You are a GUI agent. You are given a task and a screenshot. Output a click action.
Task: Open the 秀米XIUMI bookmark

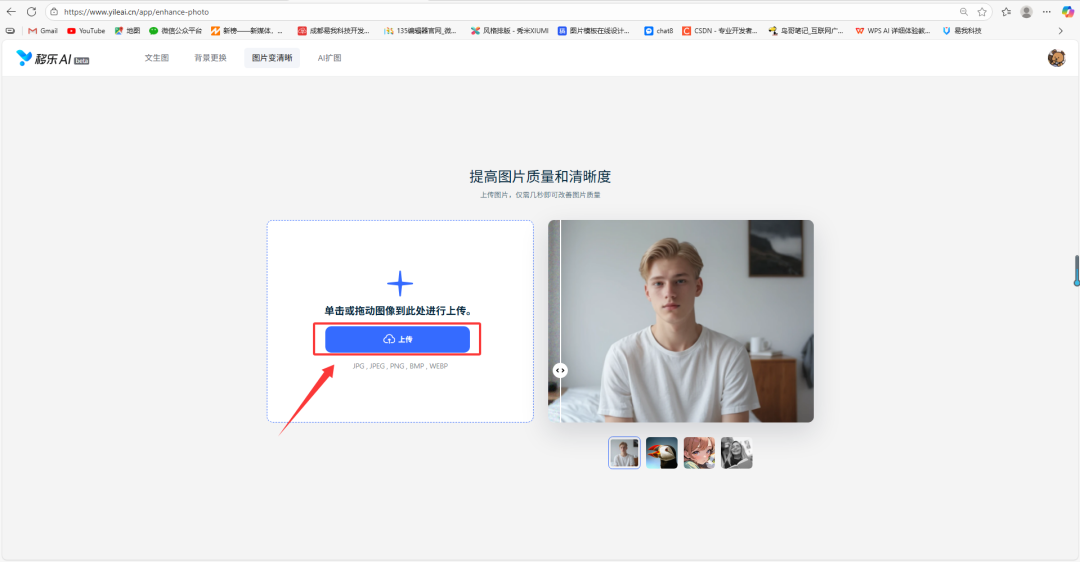tap(510, 31)
